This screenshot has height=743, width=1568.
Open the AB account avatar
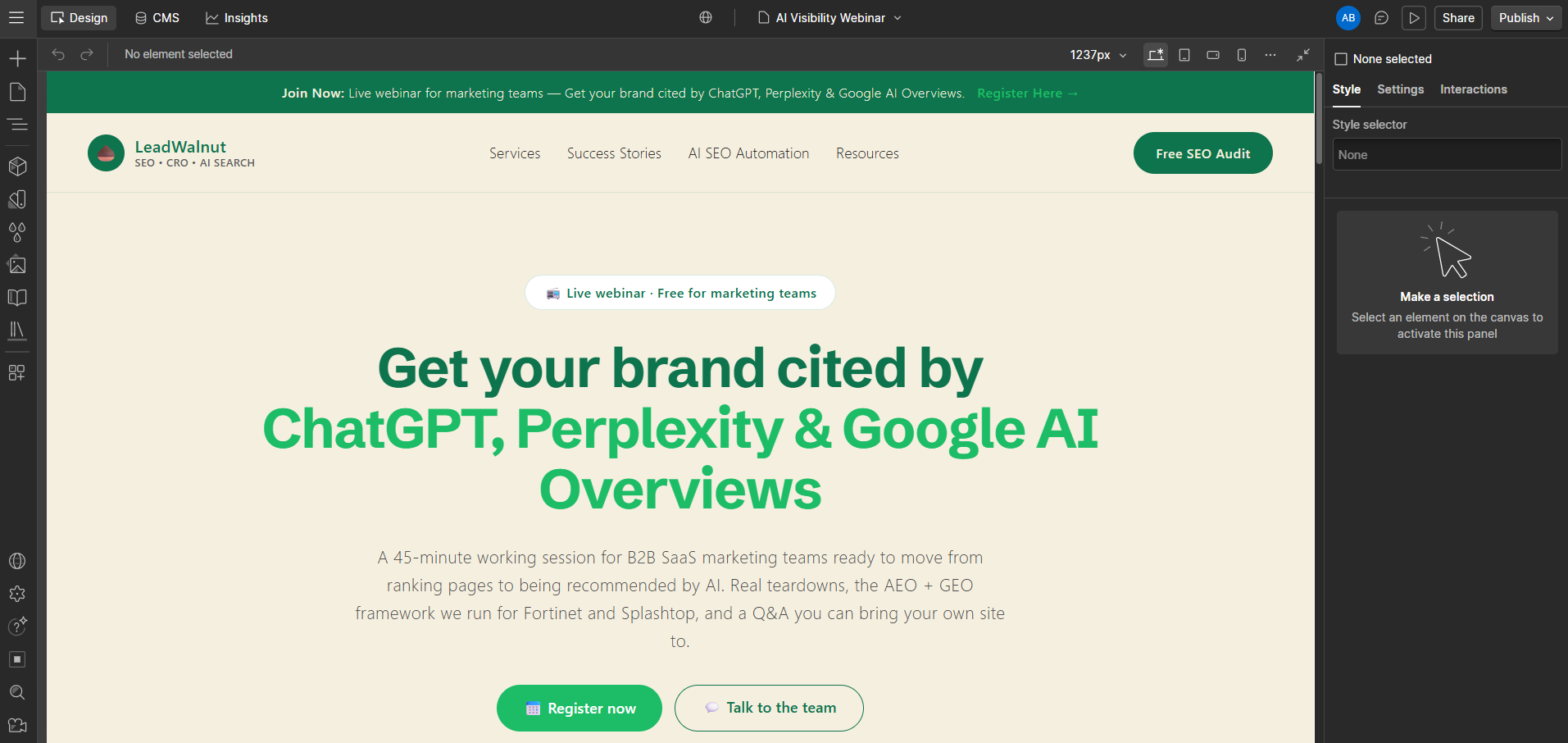(x=1348, y=17)
